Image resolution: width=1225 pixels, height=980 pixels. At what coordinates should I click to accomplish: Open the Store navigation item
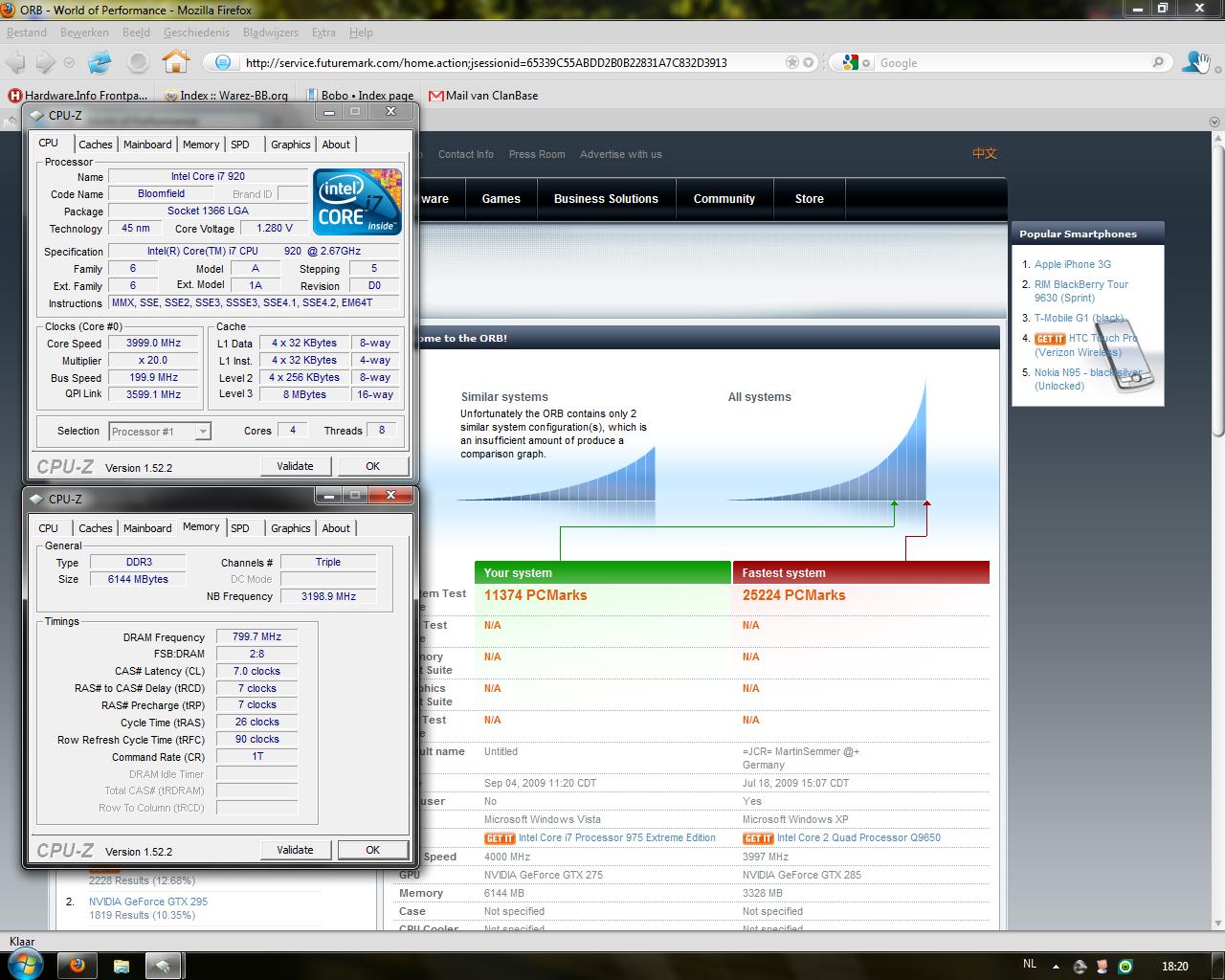809,199
